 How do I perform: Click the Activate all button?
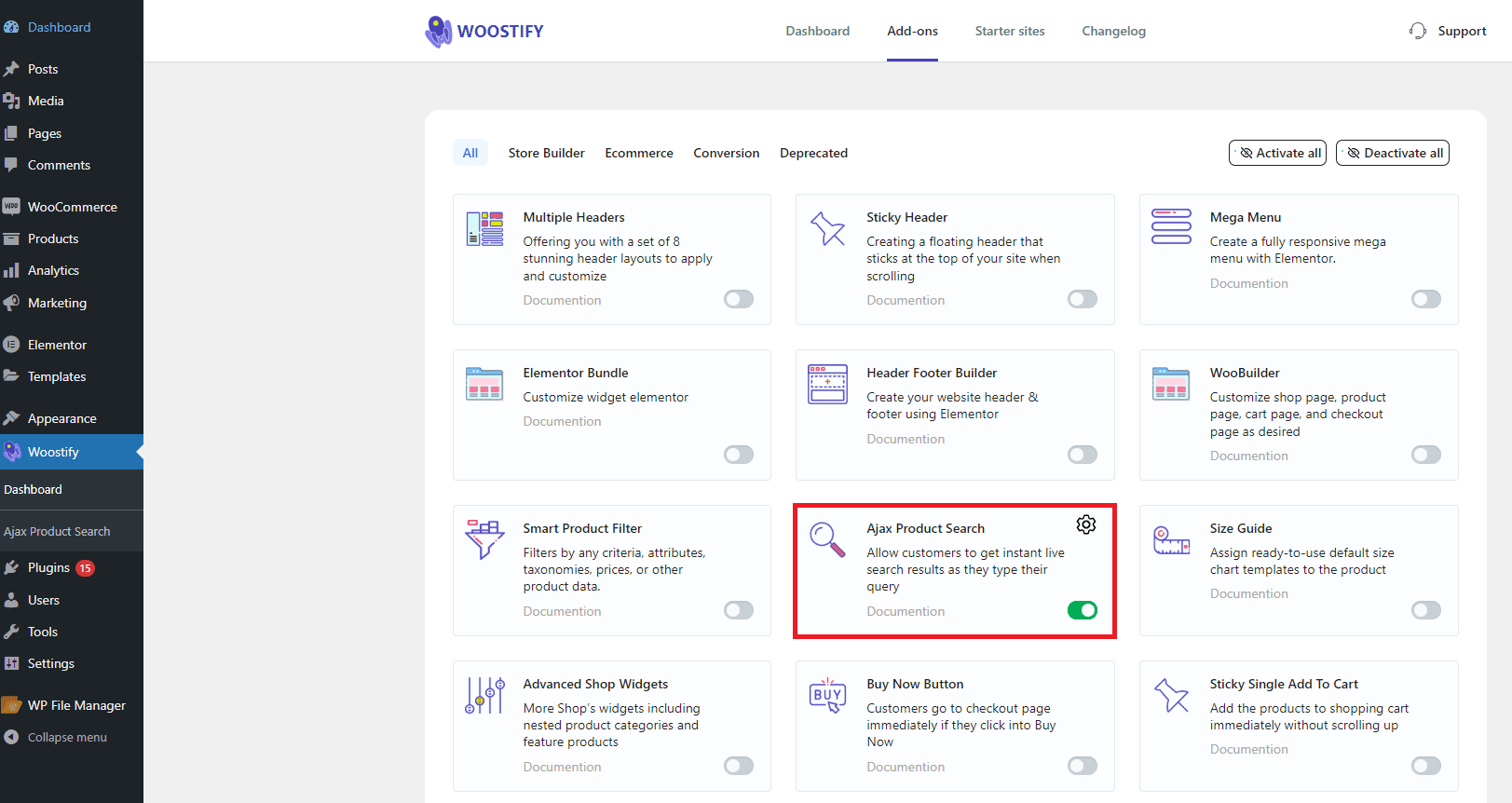(x=1278, y=153)
